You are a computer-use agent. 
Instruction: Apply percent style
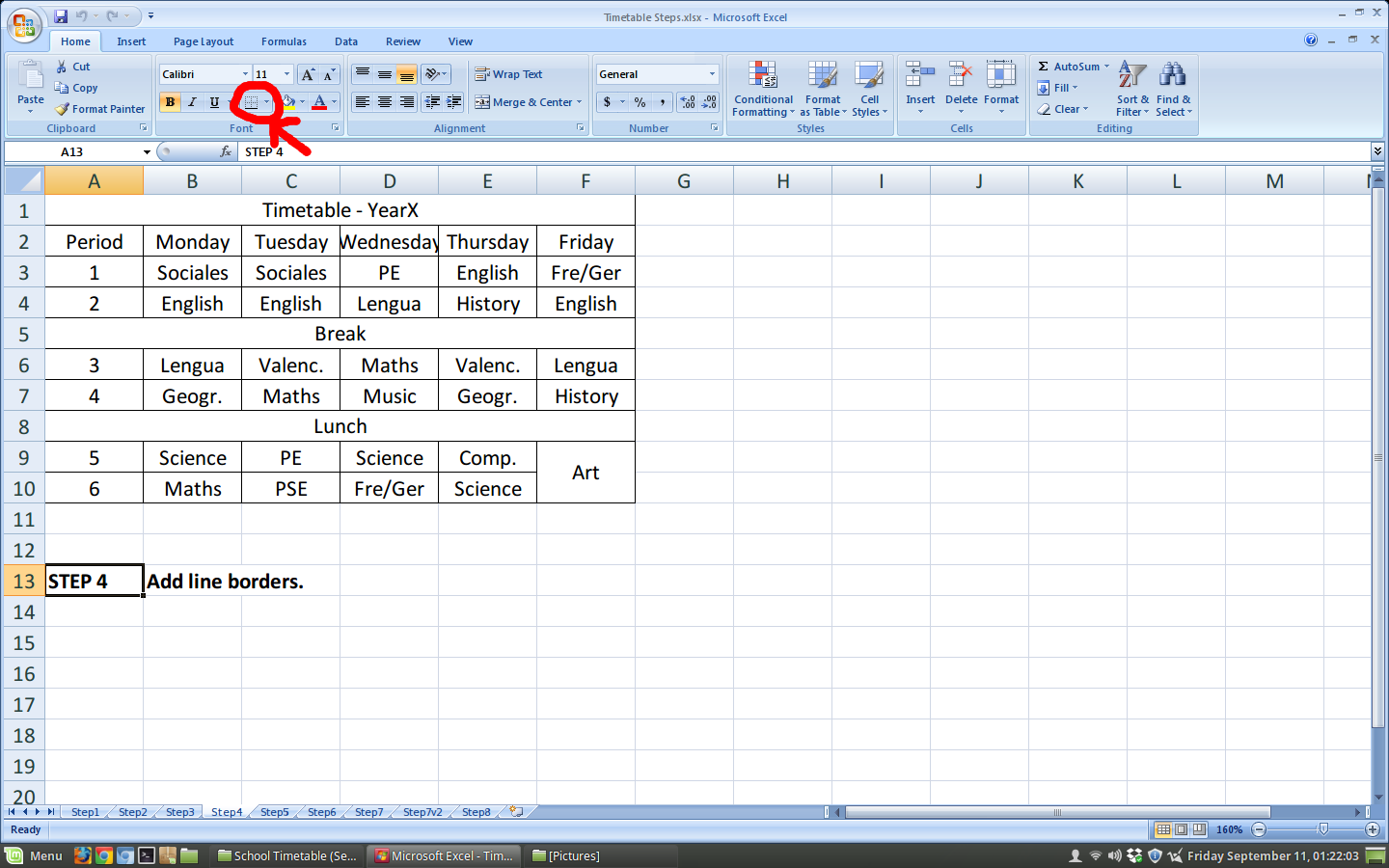coord(640,102)
